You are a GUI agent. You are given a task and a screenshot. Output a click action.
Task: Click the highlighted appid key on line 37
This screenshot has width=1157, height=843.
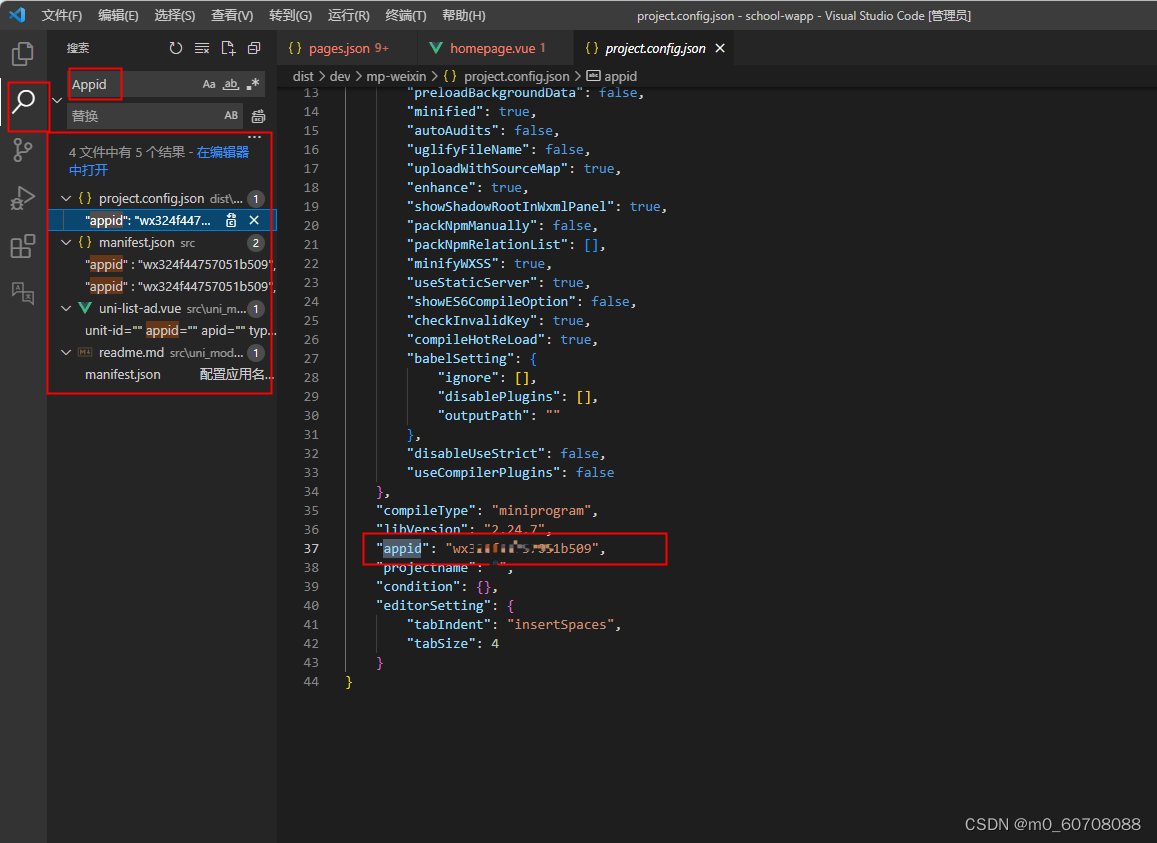402,548
